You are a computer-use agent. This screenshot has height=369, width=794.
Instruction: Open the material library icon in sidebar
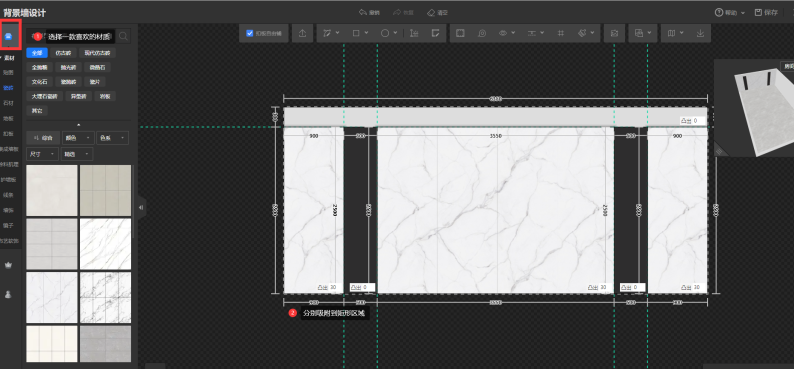coord(9,35)
